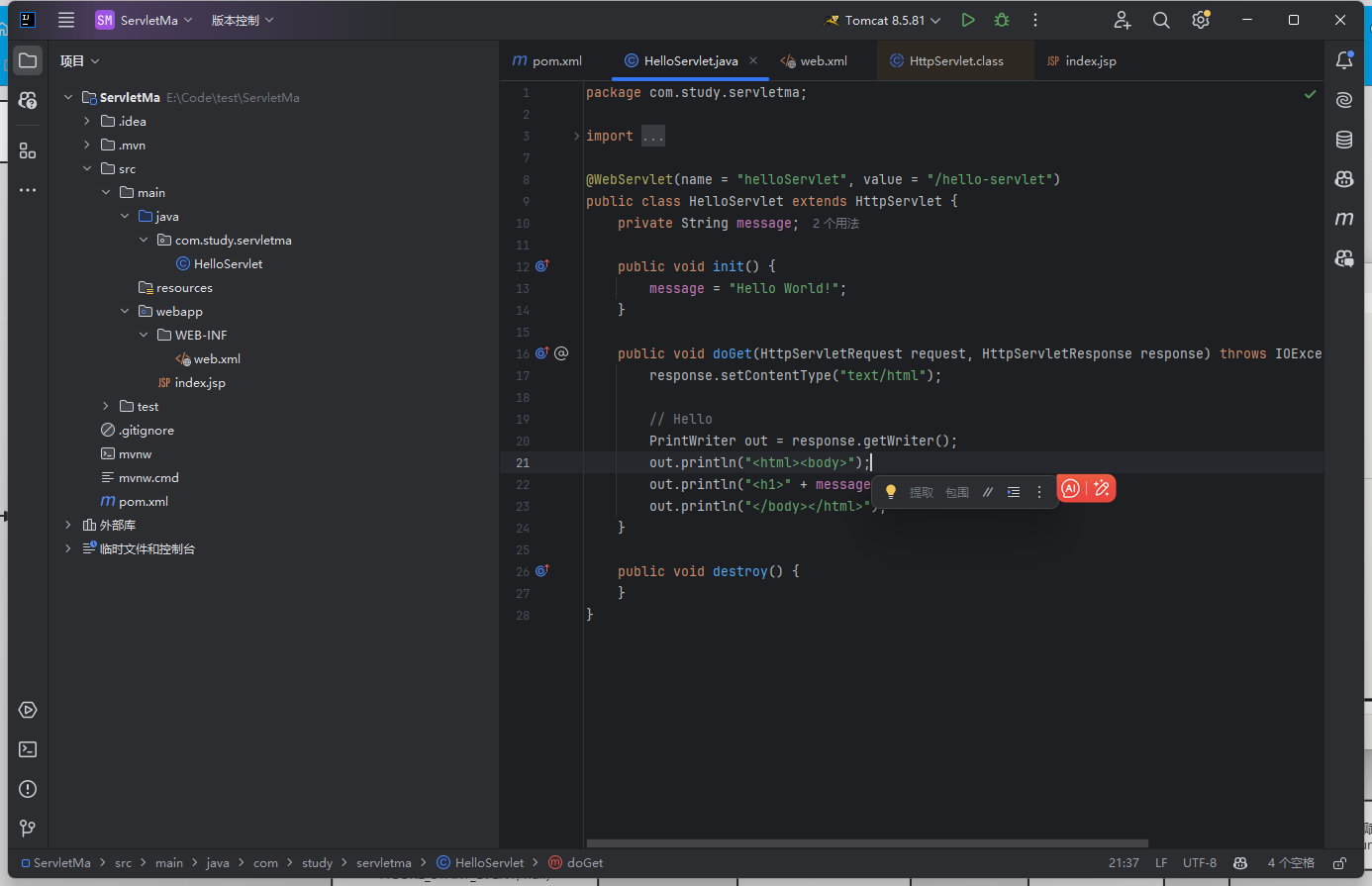Switch to the index.jsp tab

pyautogui.click(x=1081, y=61)
